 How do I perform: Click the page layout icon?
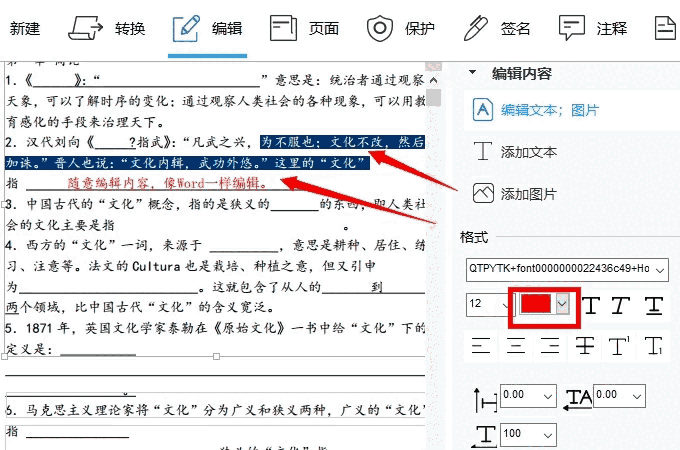click(283, 28)
